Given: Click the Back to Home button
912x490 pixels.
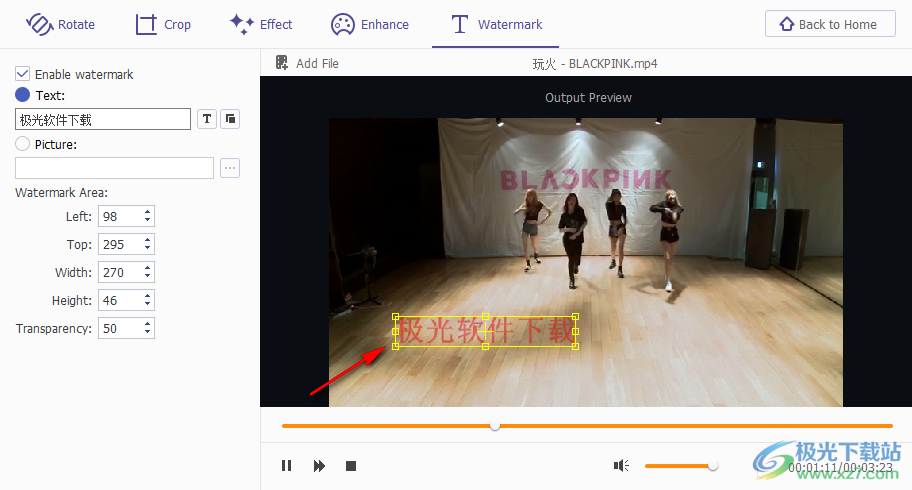Looking at the screenshot, I should coord(830,24).
